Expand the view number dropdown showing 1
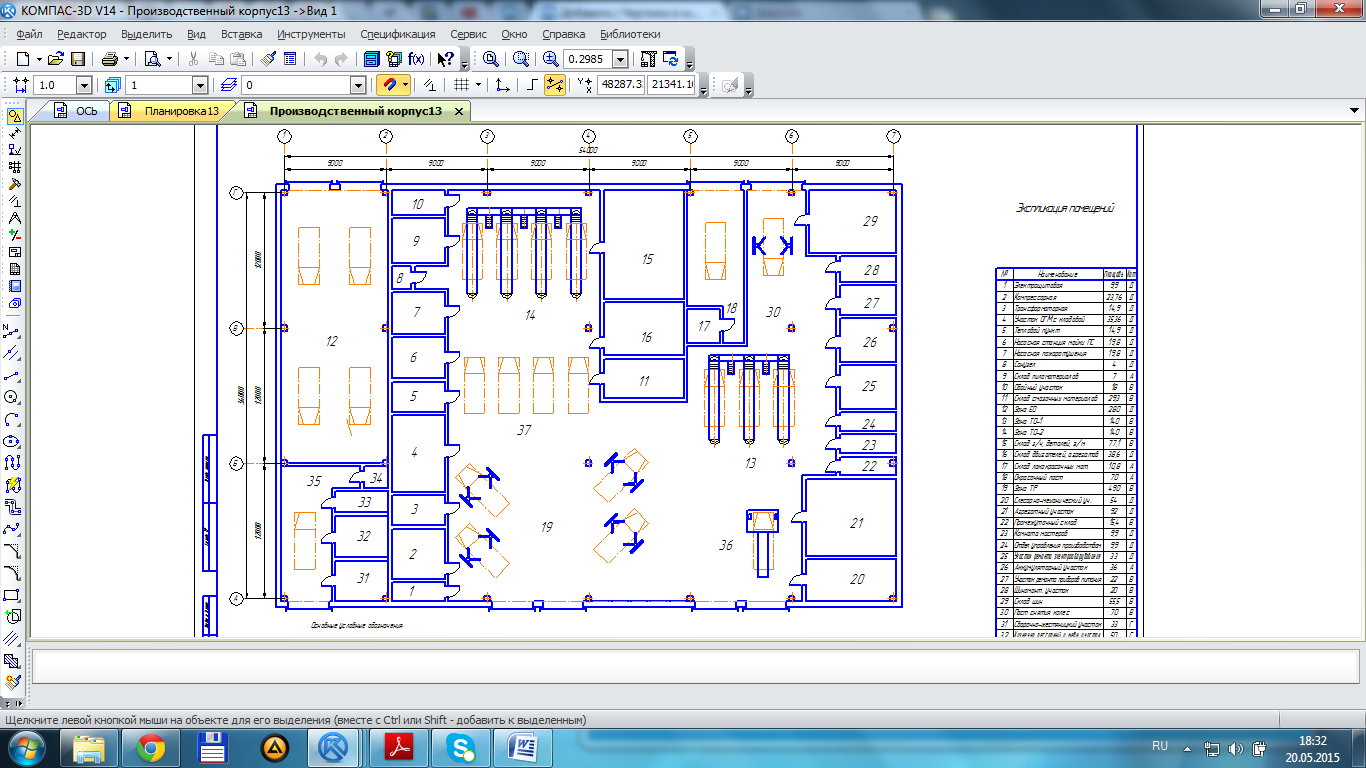 199,86
